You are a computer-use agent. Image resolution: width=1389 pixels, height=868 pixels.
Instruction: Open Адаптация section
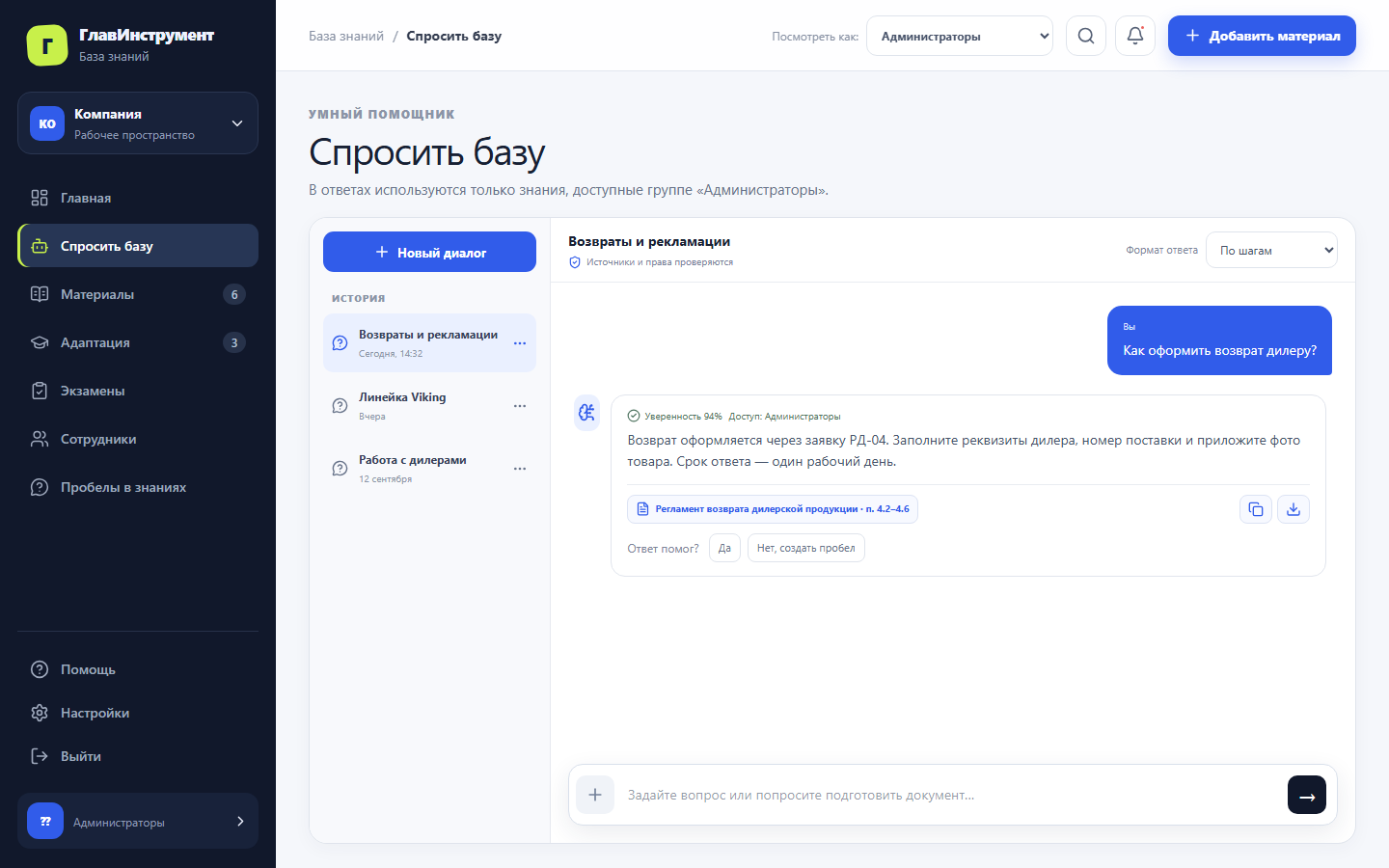[138, 342]
